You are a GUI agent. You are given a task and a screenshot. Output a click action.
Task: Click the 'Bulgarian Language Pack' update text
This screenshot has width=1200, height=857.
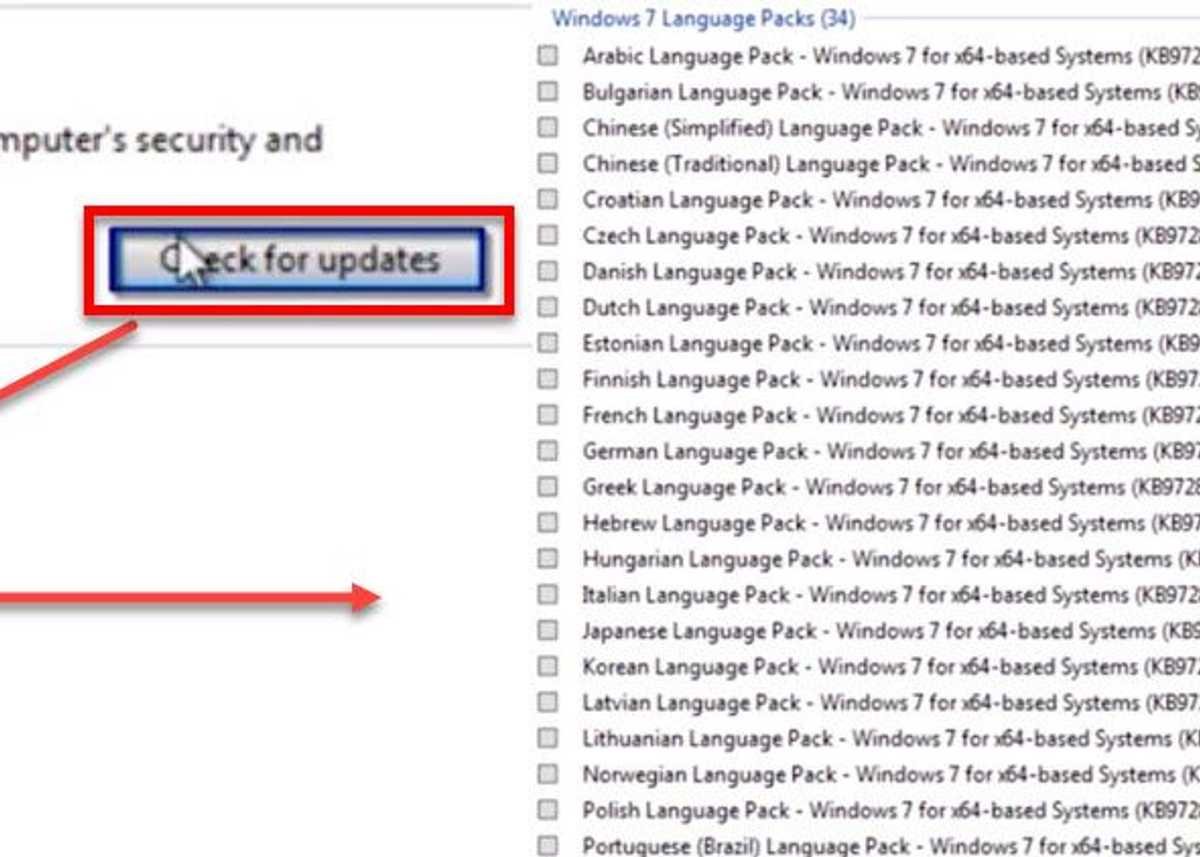891,92
